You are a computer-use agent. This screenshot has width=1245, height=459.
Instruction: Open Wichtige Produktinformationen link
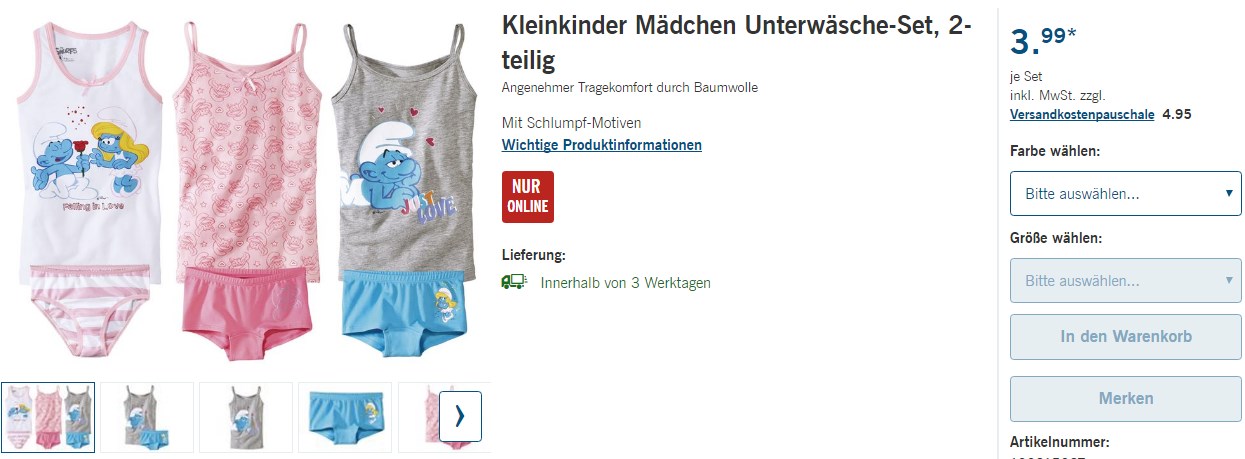602,145
